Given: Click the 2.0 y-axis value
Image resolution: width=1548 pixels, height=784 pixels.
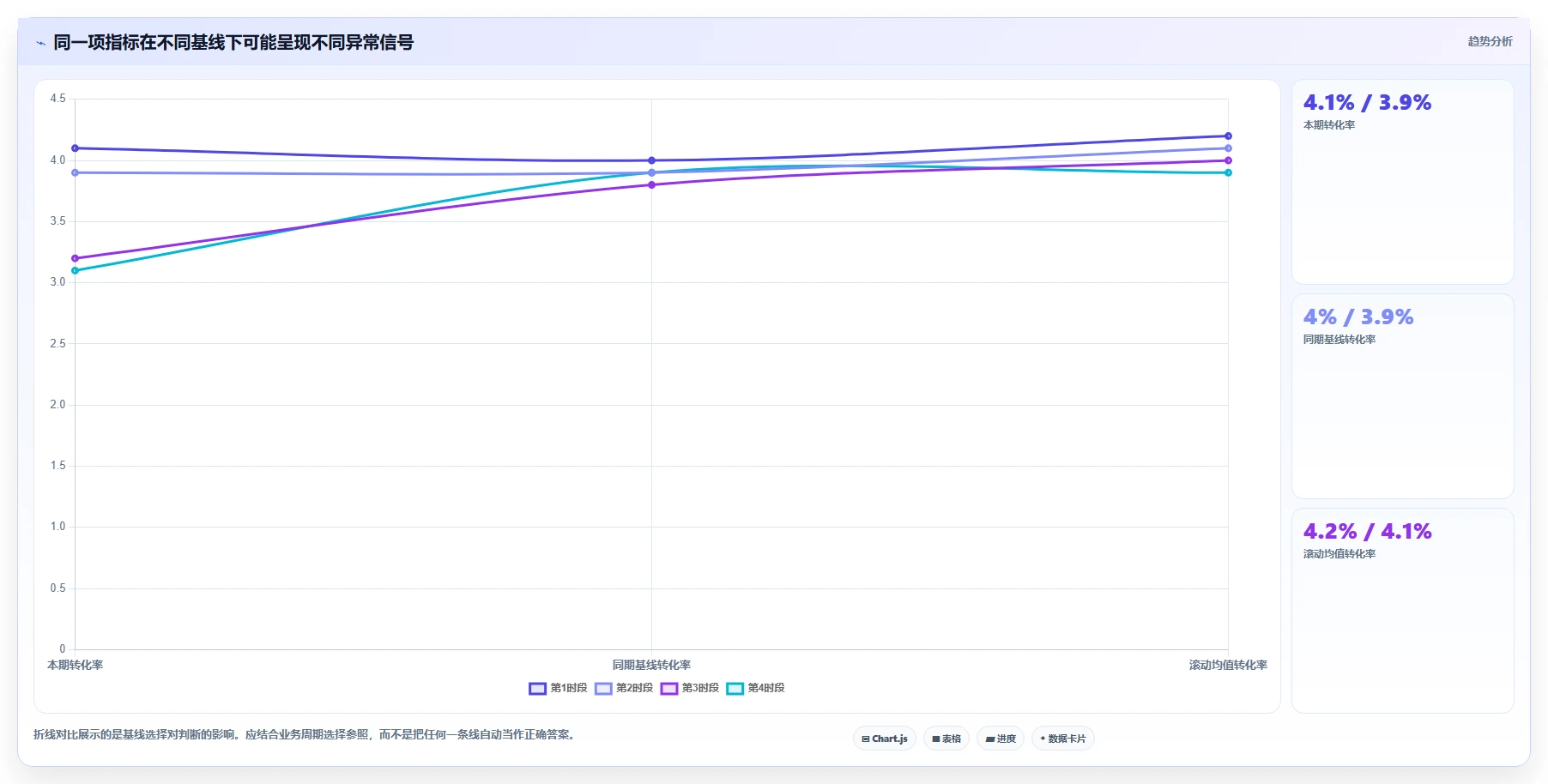Looking at the screenshot, I should (57, 405).
